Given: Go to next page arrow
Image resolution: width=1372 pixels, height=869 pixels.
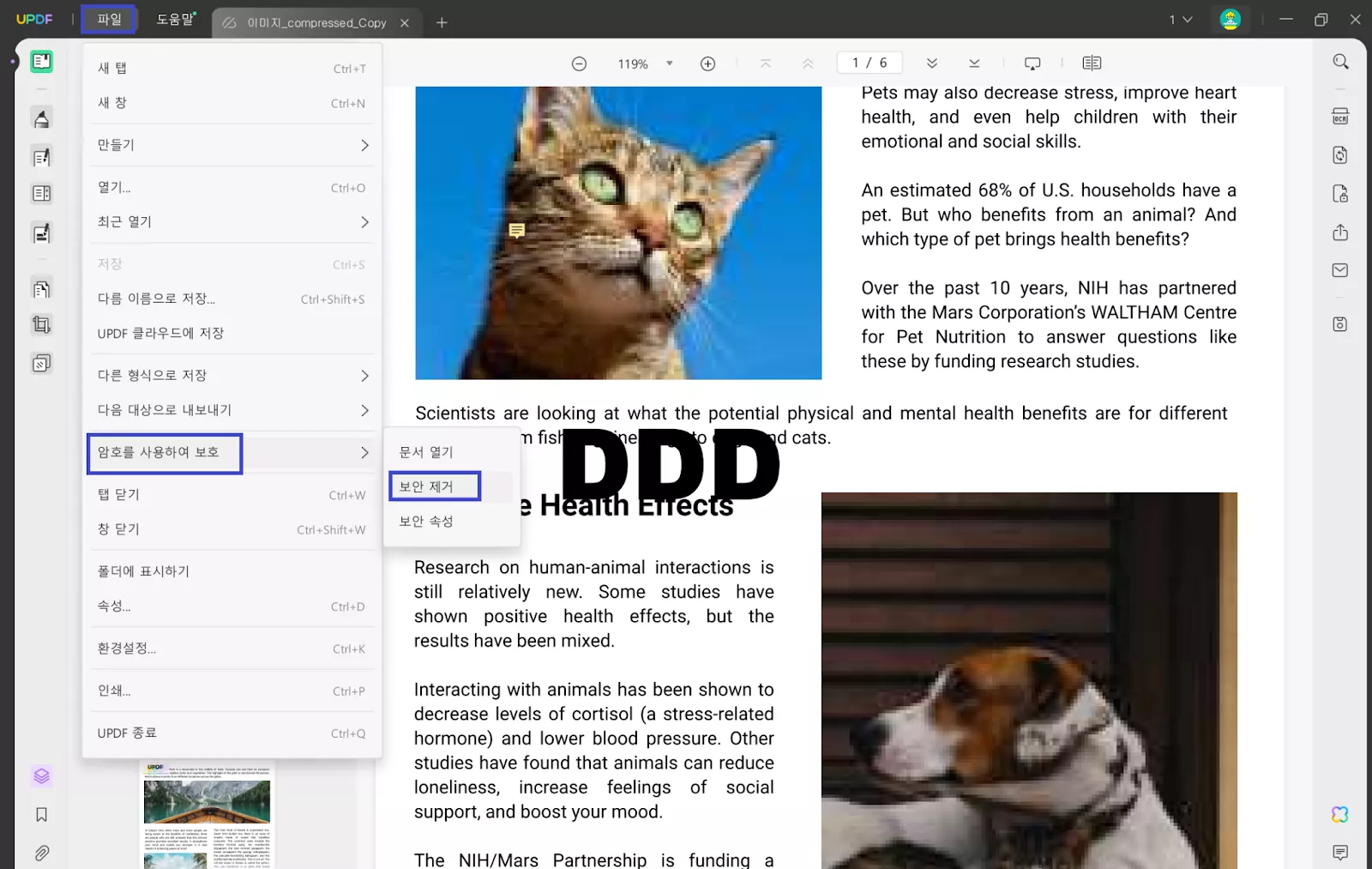Looking at the screenshot, I should pos(932,63).
